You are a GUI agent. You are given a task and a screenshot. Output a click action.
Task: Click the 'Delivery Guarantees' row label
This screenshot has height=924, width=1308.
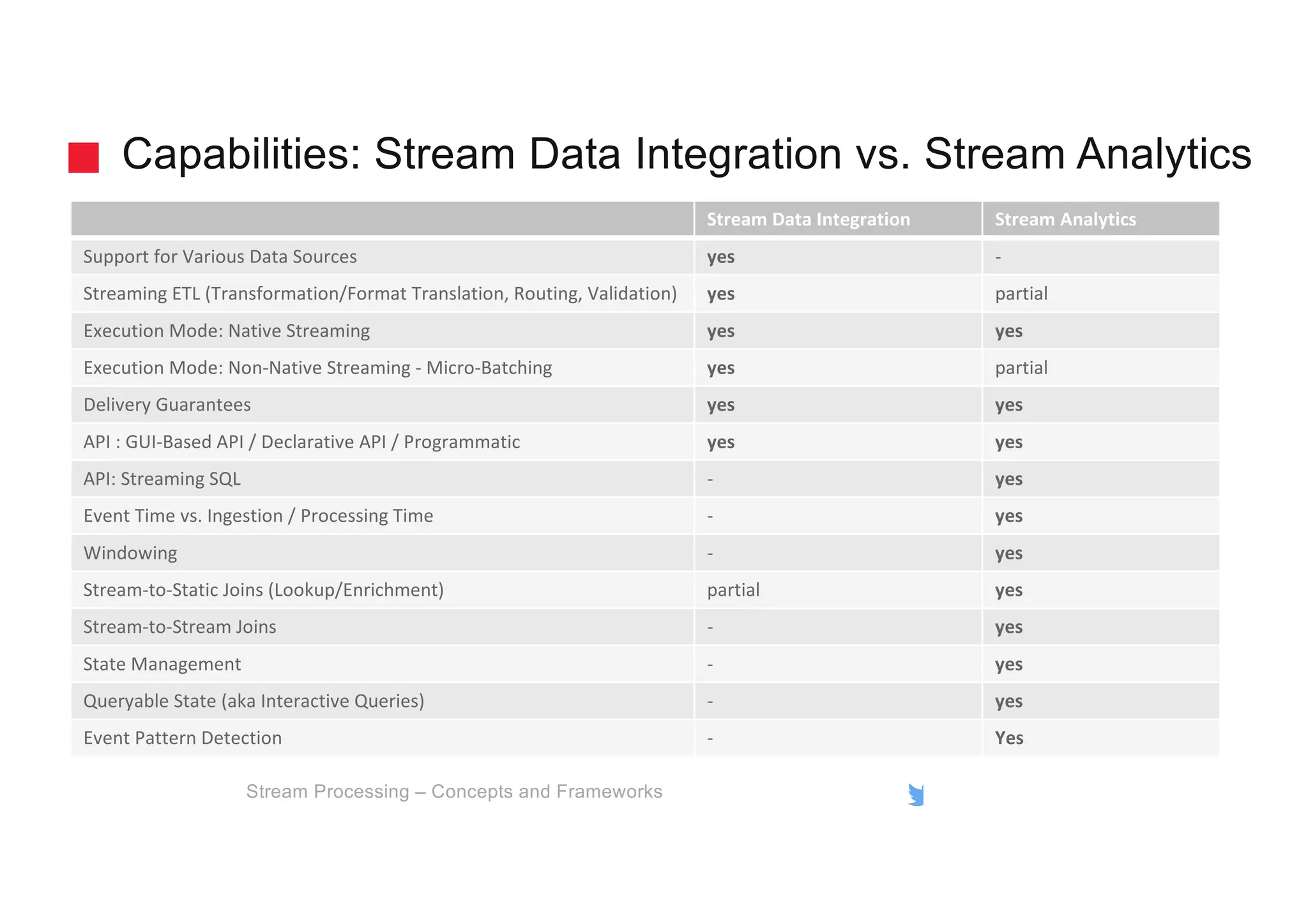click(x=167, y=405)
